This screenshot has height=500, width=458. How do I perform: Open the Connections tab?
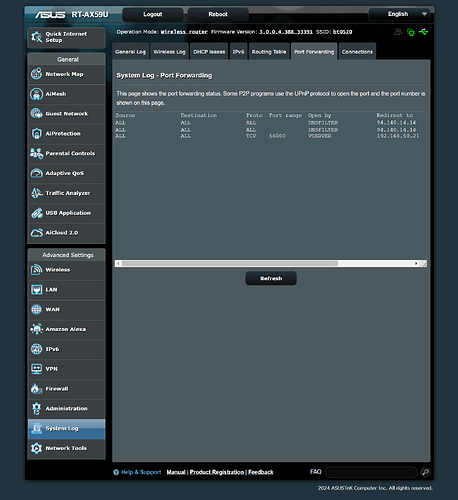(x=357, y=52)
